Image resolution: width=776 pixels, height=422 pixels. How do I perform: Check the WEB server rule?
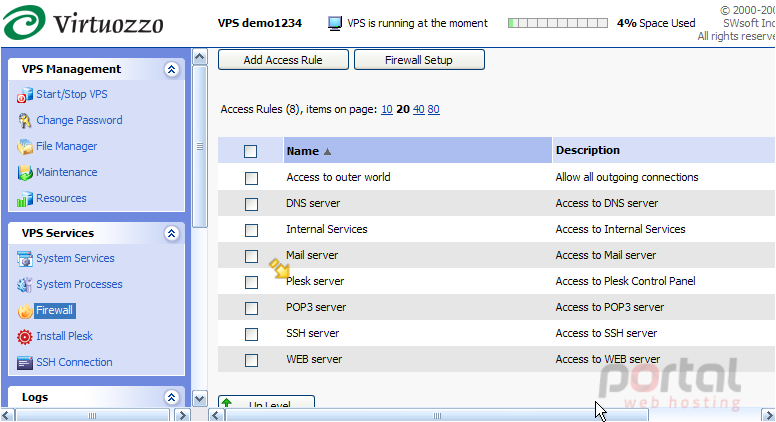coord(251,360)
